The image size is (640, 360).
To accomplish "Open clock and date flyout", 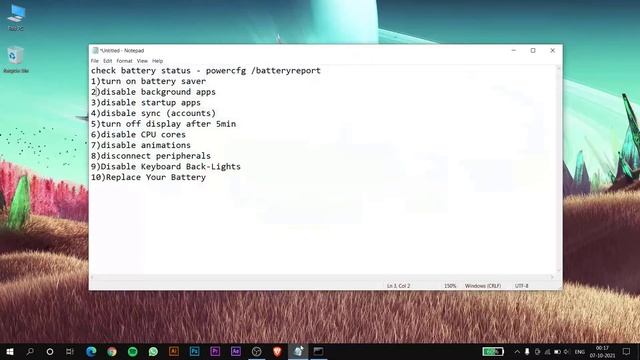I will [x=602, y=352].
